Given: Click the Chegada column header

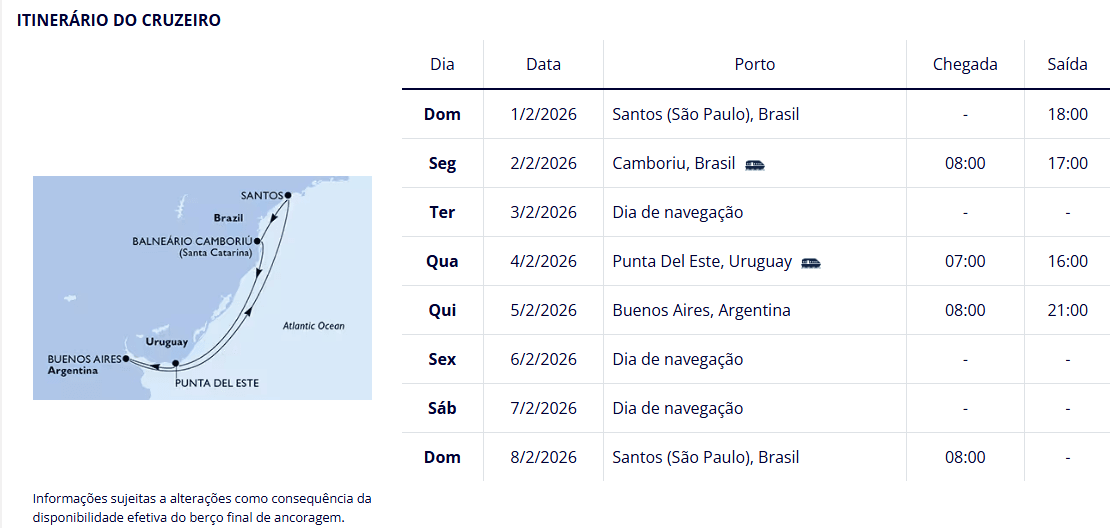Looking at the screenshot, I should pyautogui.click(x=965, y=64).
